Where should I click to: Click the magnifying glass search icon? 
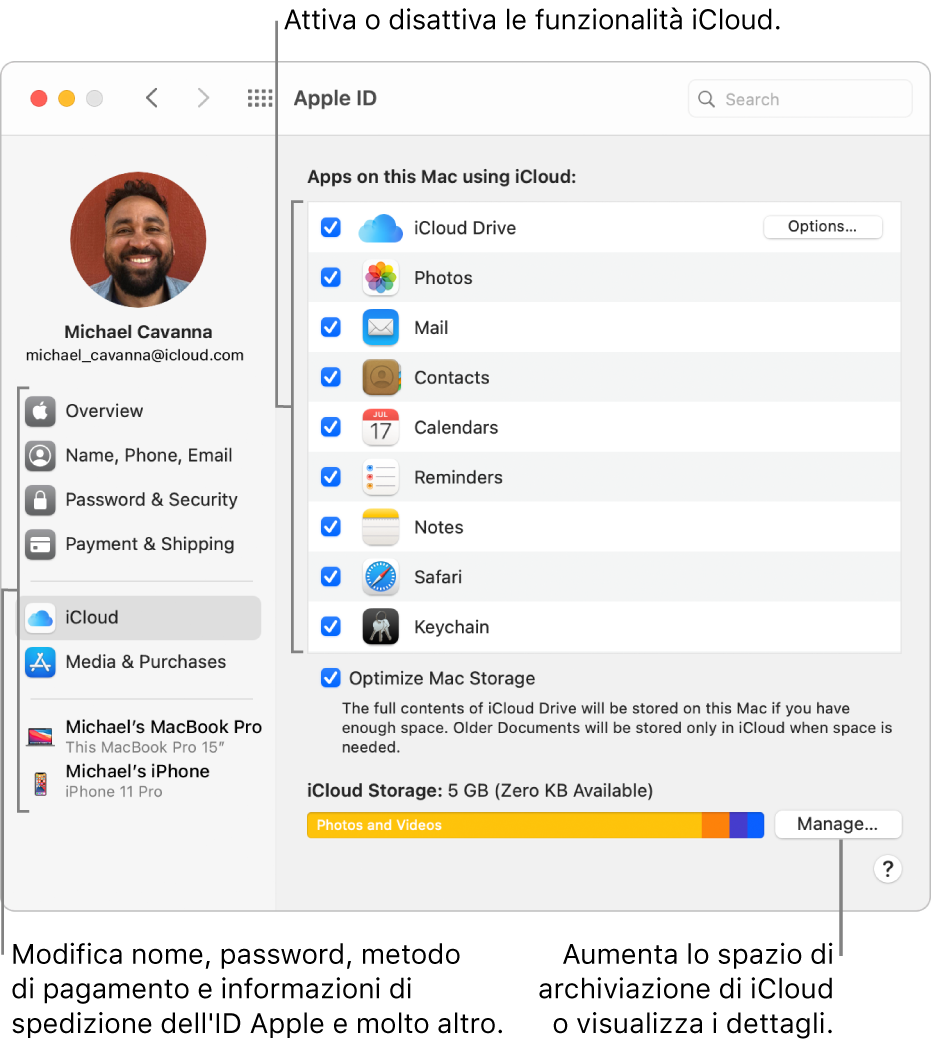[706, 99]
